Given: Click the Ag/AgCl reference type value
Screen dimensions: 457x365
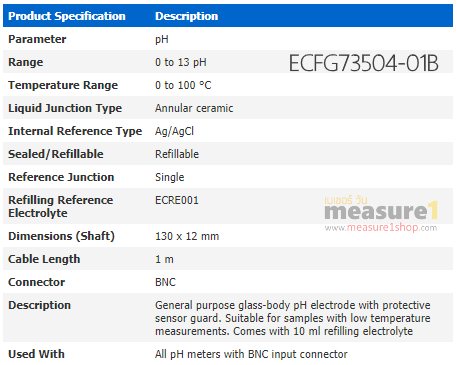Looking at the screenshot, I should 174,131.
